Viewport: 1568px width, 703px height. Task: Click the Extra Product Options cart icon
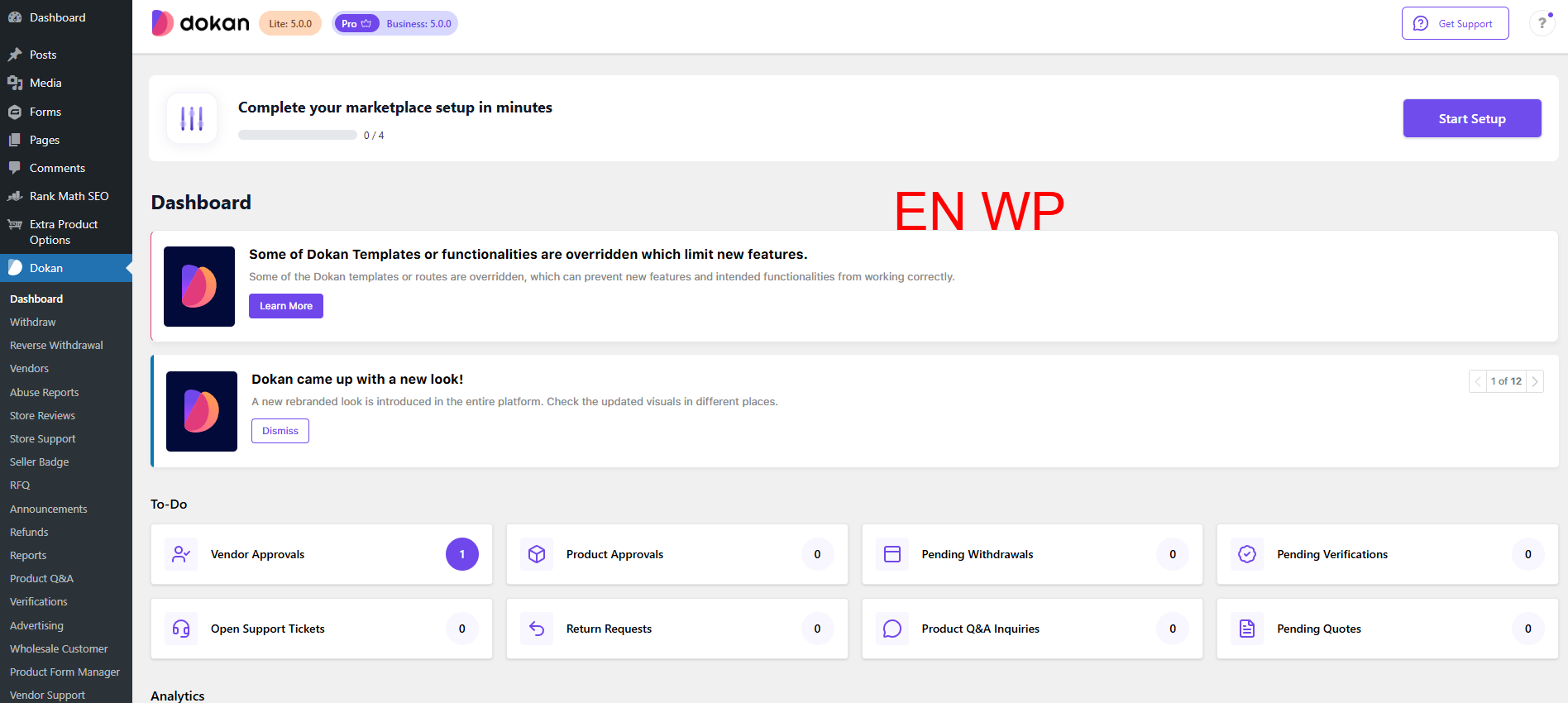pyautogui.click(x=15, y=224)
